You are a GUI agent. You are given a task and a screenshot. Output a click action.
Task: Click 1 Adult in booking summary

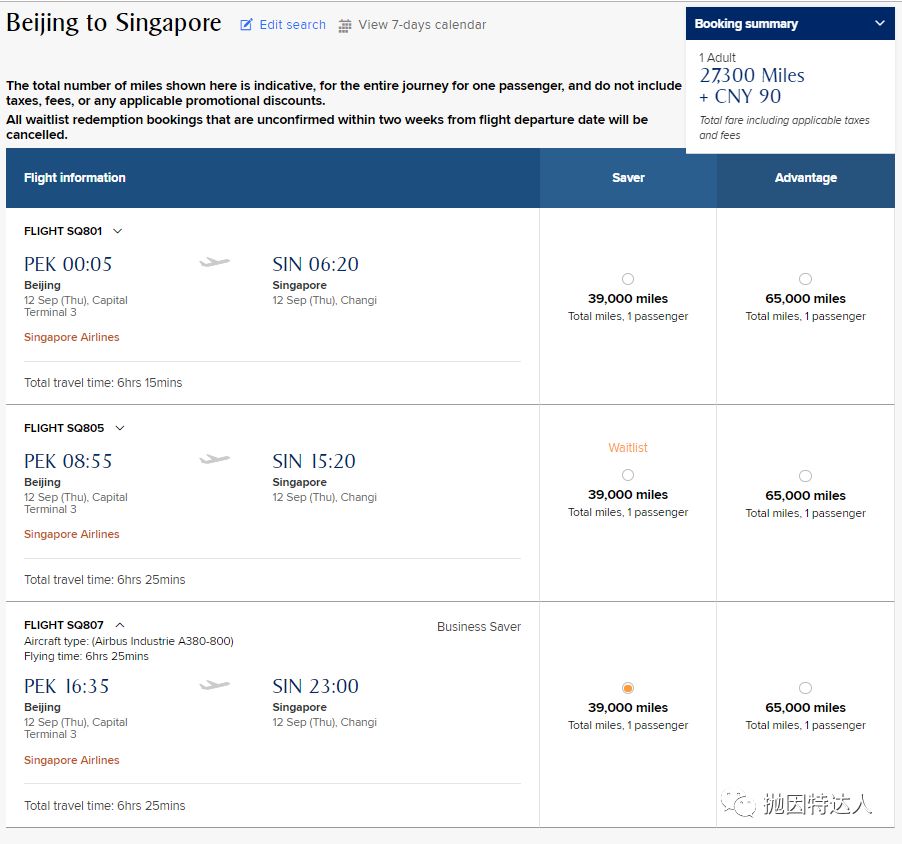click(x=717, y=58)
